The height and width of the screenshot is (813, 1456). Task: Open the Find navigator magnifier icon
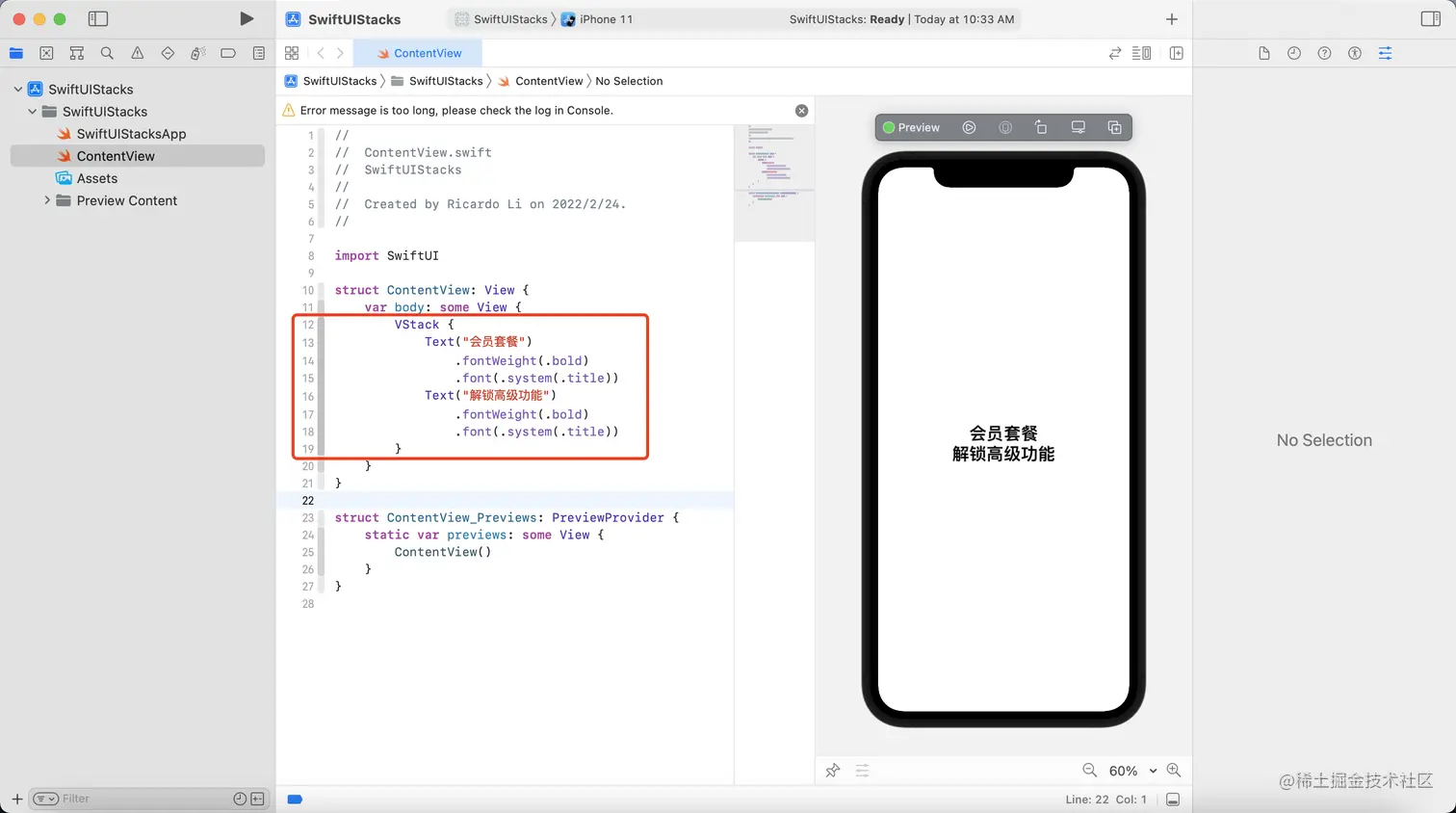[x=107, y=53]
